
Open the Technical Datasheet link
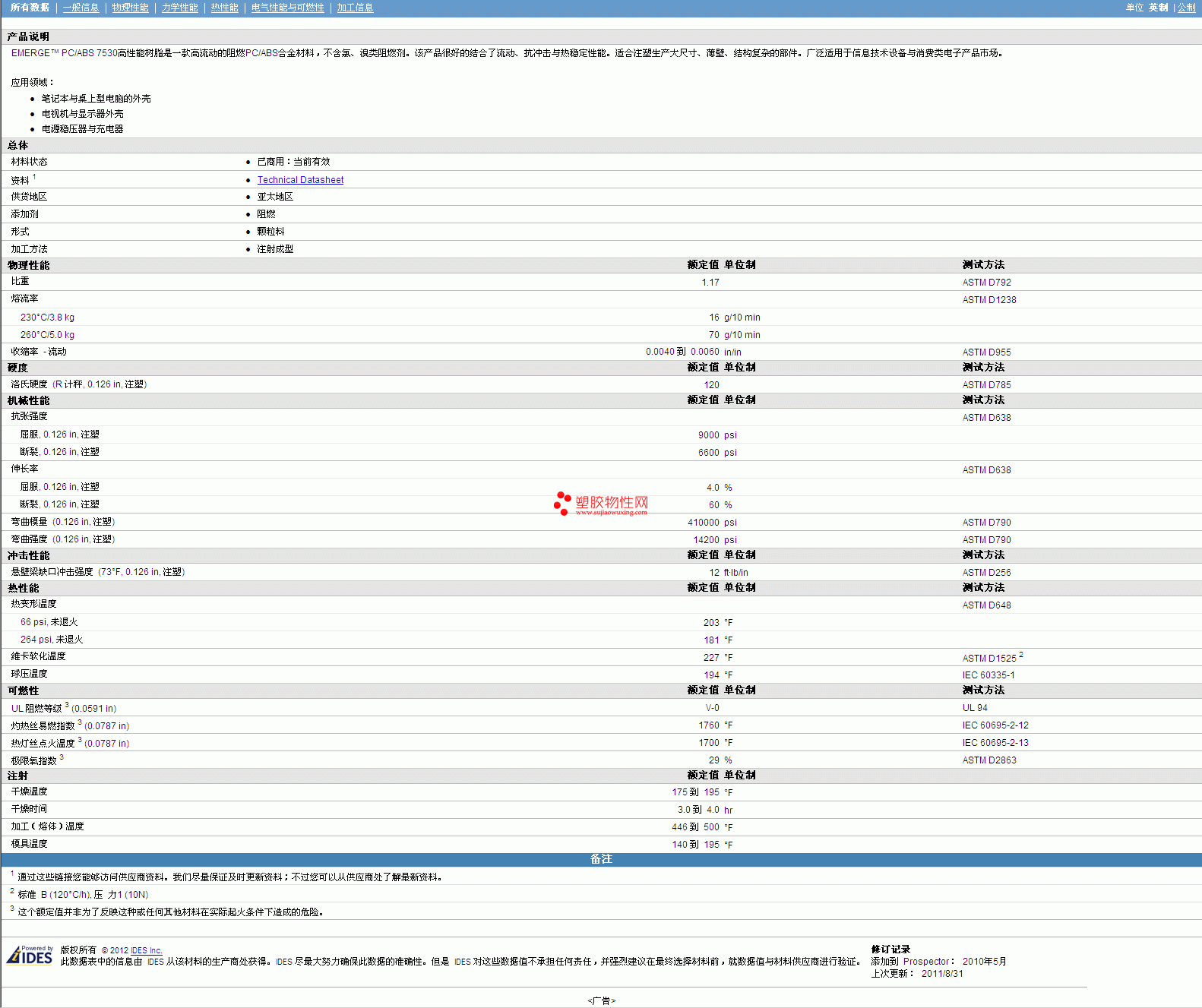[x=300, y=180]
